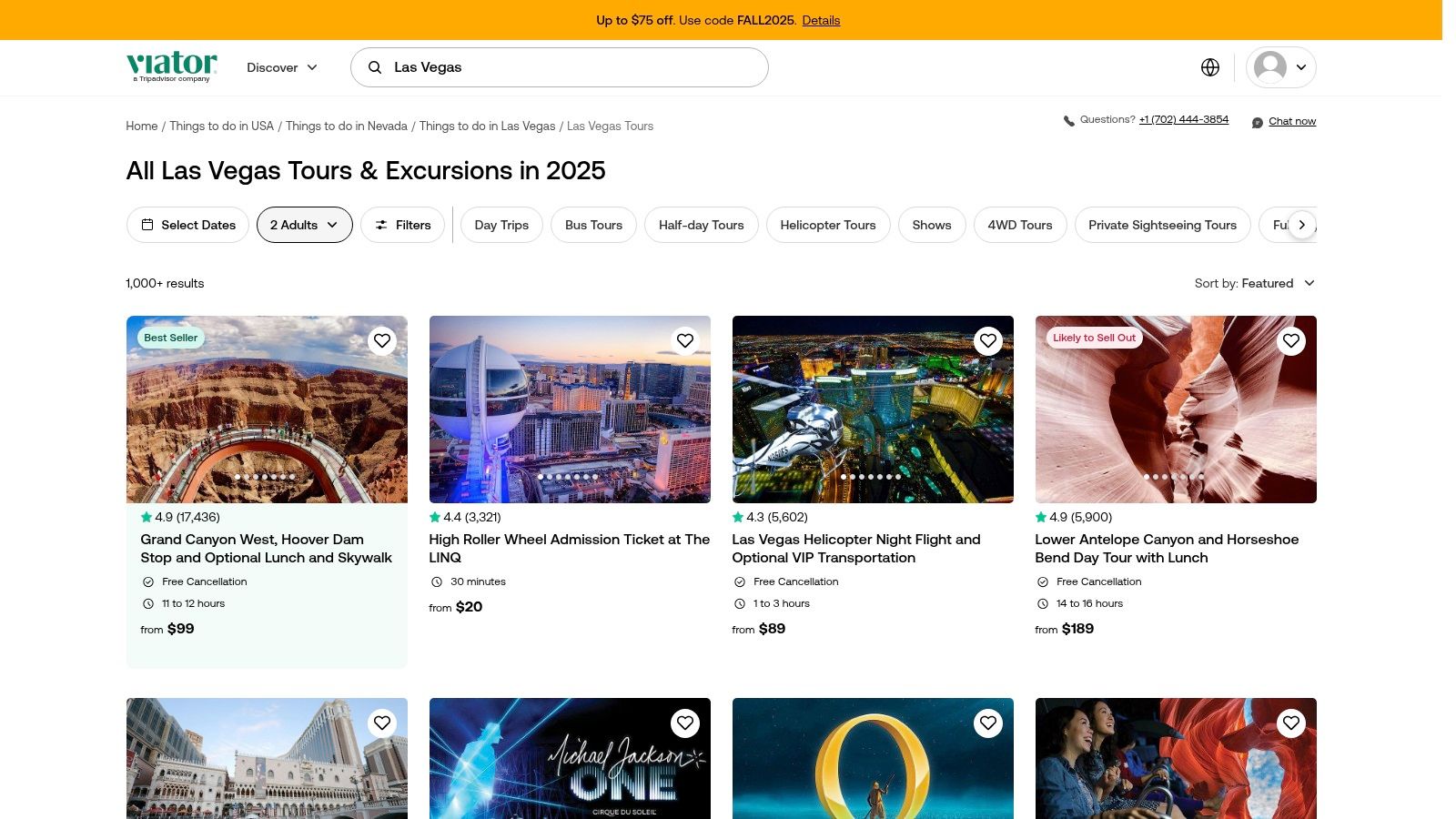Favorite the High Roller Wheel ticket
This screenshot has height=819, width=1456.
pyautogui.click(x=685, y=340)
